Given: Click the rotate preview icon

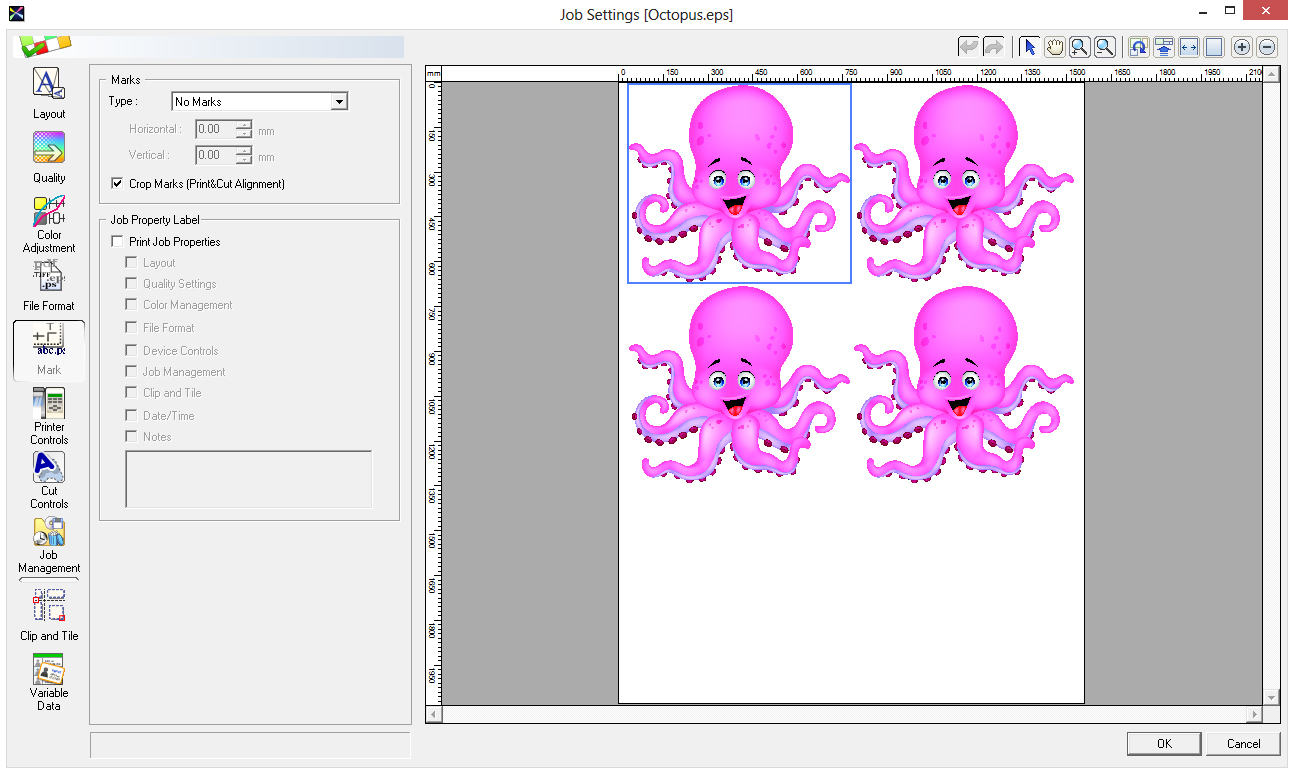Looking at the screenshot, I should pos(1138,47).
